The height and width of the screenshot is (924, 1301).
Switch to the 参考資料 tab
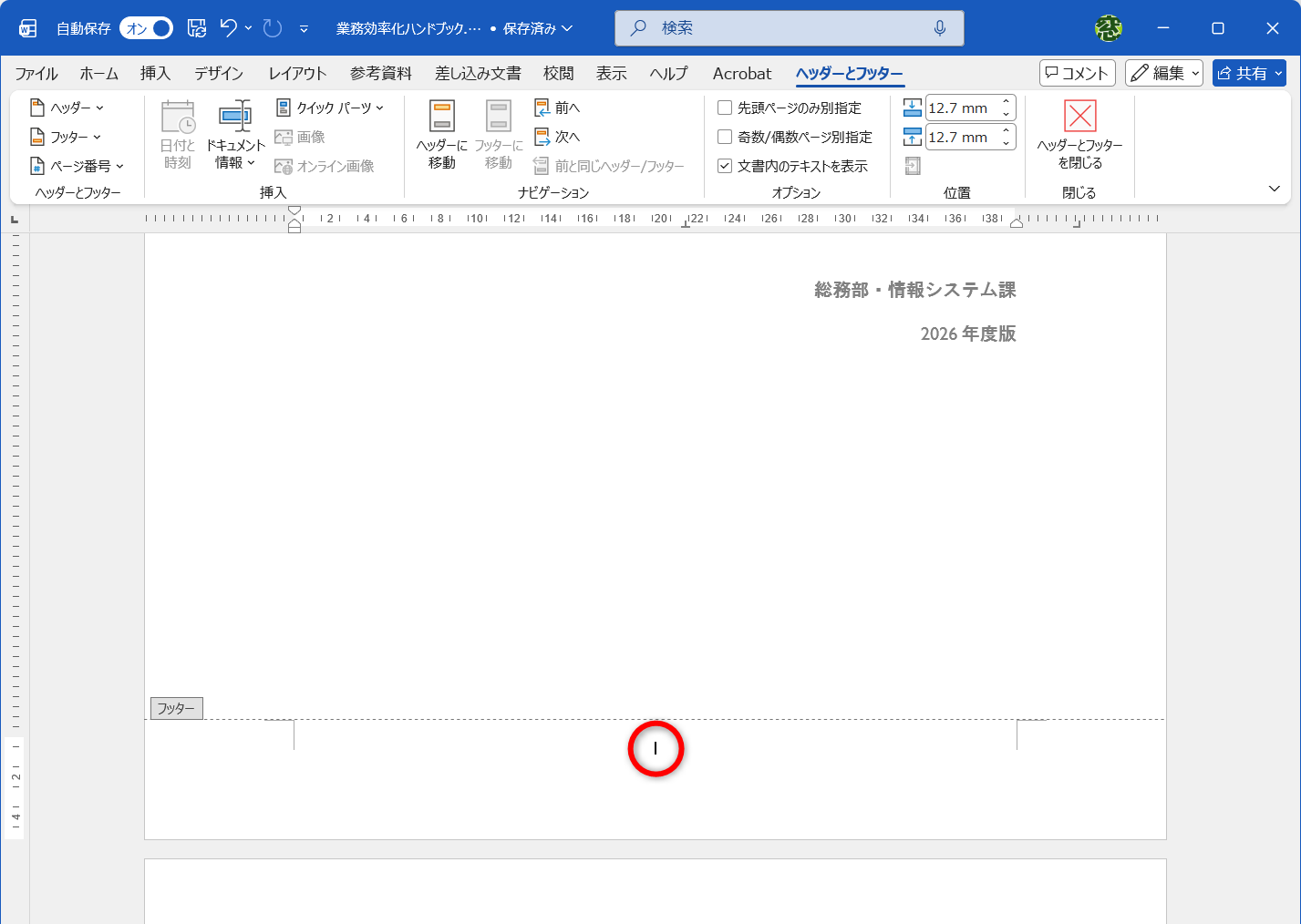(x=381, y=74)
